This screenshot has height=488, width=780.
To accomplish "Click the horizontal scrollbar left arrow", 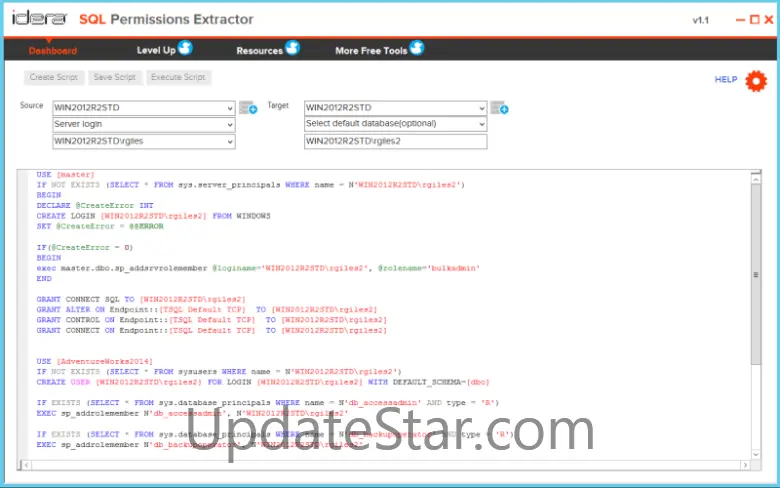I will [x=26, y=465].
